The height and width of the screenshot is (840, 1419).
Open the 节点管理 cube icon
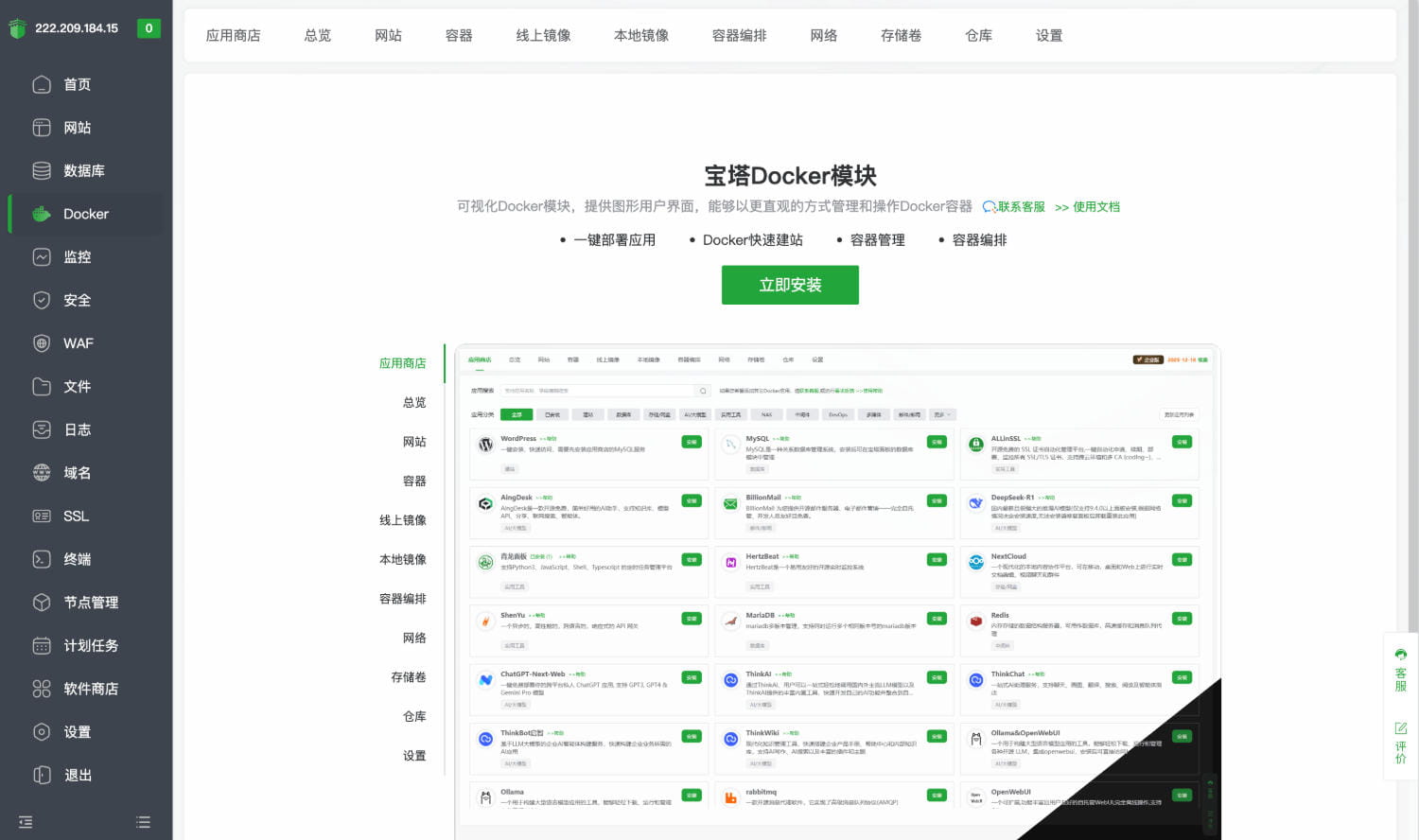pos(42,603)
